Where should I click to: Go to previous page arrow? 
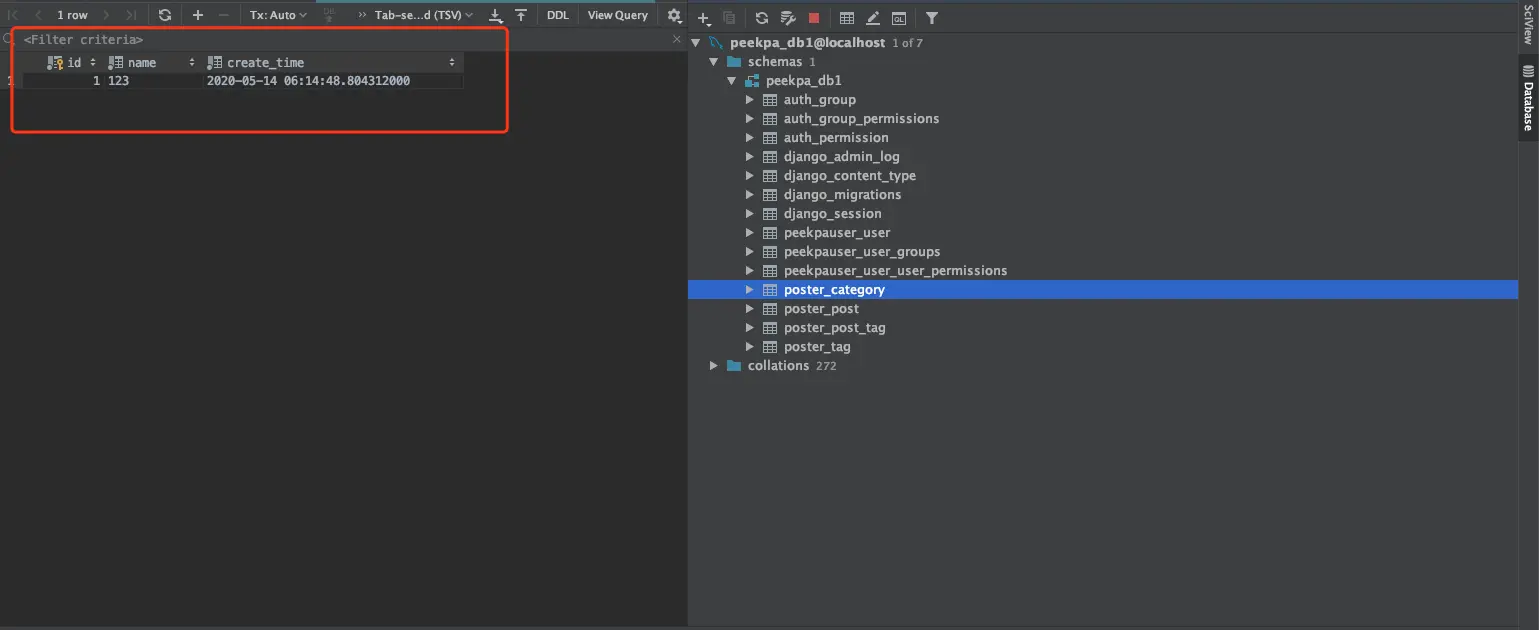(x=38, y=15)
